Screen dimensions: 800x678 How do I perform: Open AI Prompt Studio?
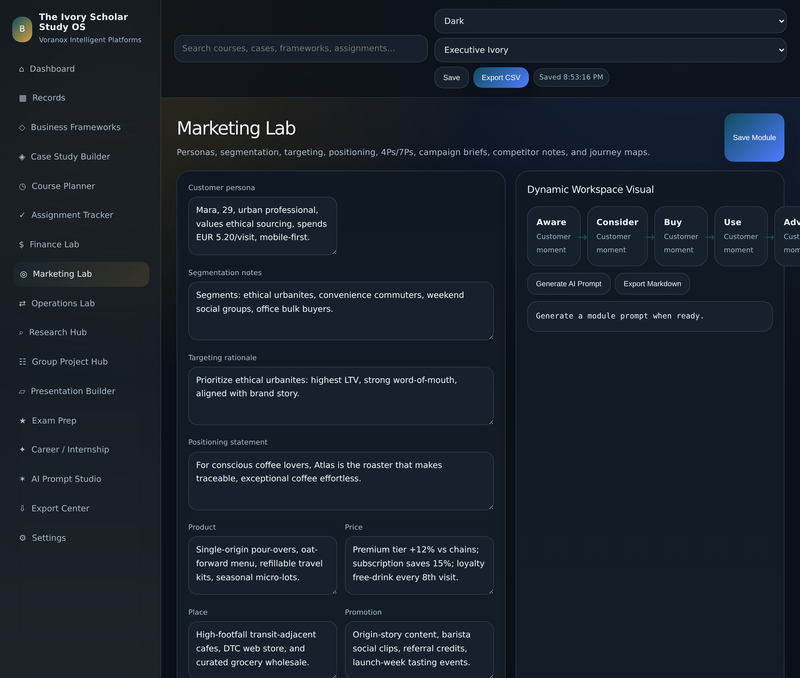click(81, 480)
